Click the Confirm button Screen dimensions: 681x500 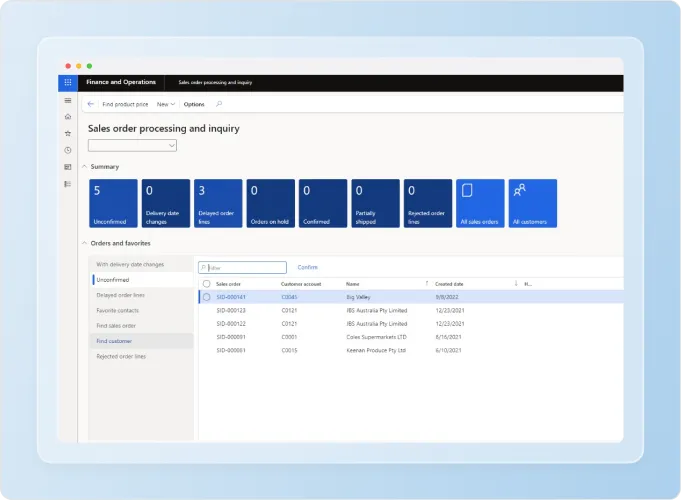tap(307, 267)
